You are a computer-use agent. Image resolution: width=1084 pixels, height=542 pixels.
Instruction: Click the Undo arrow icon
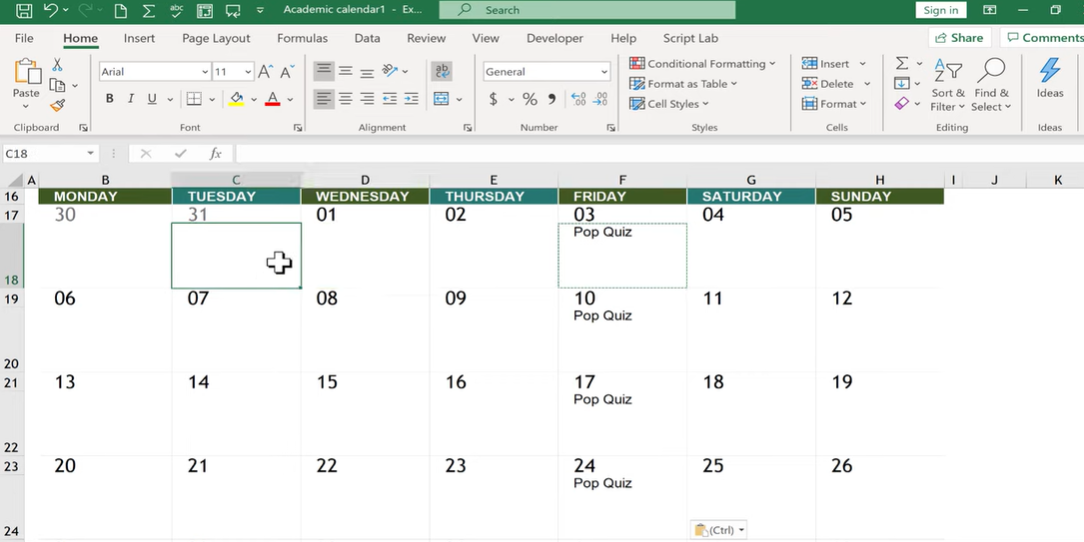(50, 10)
